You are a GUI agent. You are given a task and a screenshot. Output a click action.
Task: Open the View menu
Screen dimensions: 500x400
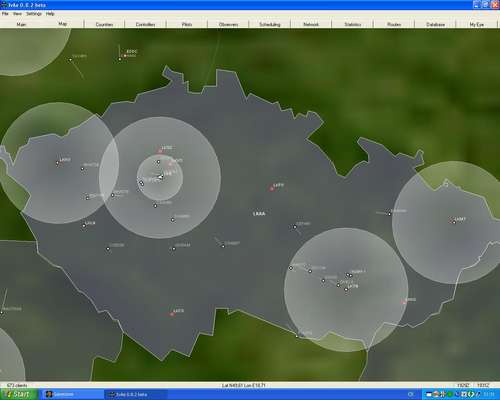(x=17, y=14)
